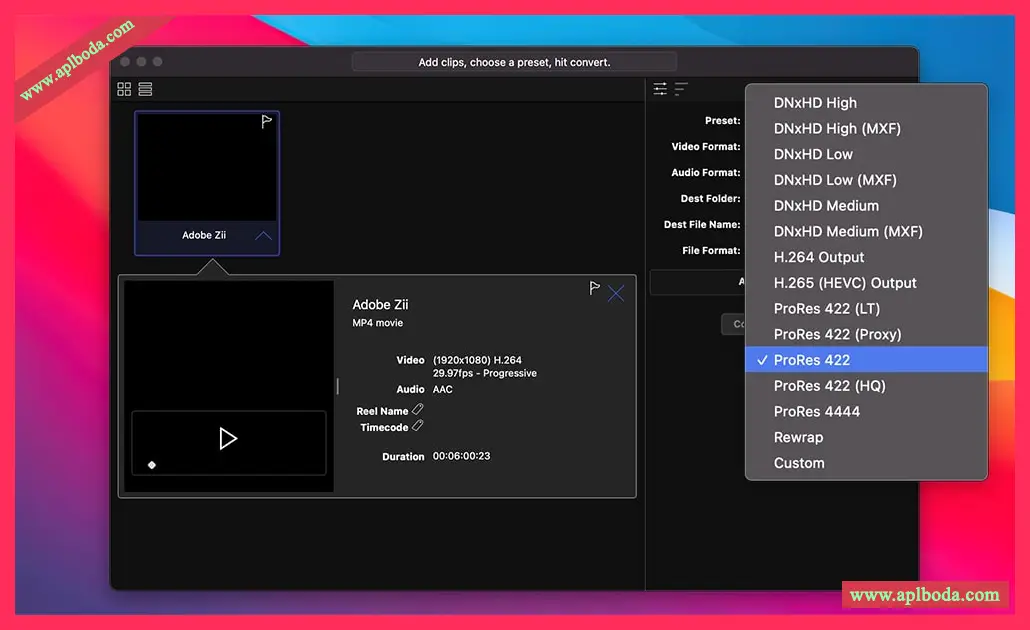Choose the H.264 Output preset
This screenshot has height=630, width=1030.
(819, 257)
